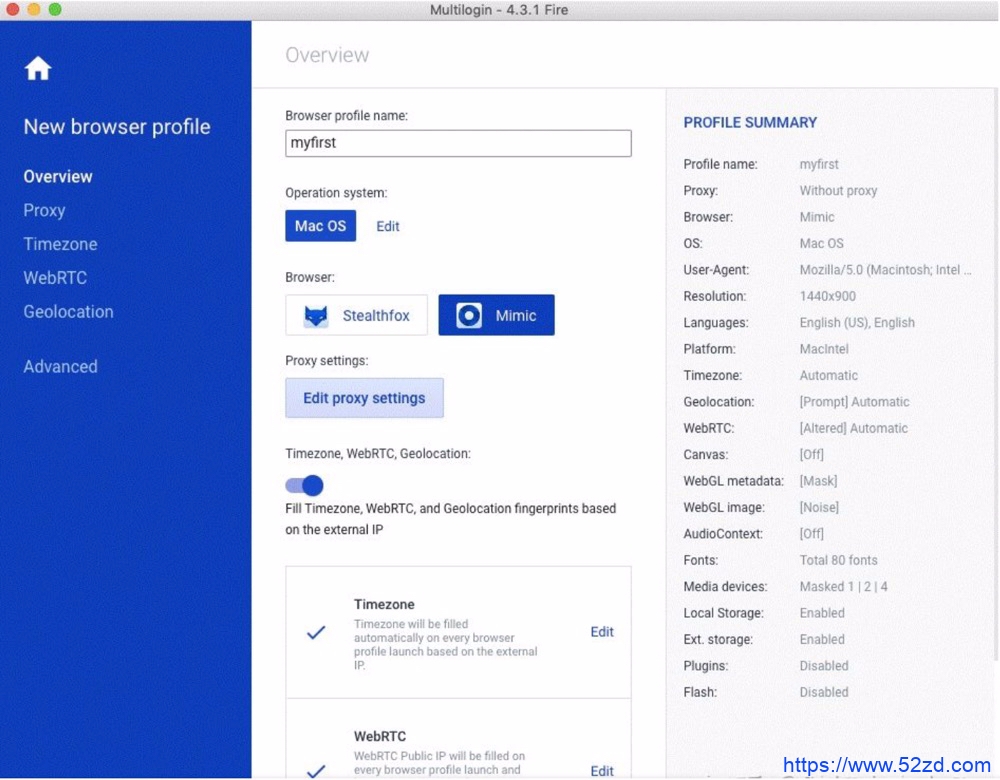Click the Media devices value 'Masked 1 | 2 | 4'

point(844,587)
